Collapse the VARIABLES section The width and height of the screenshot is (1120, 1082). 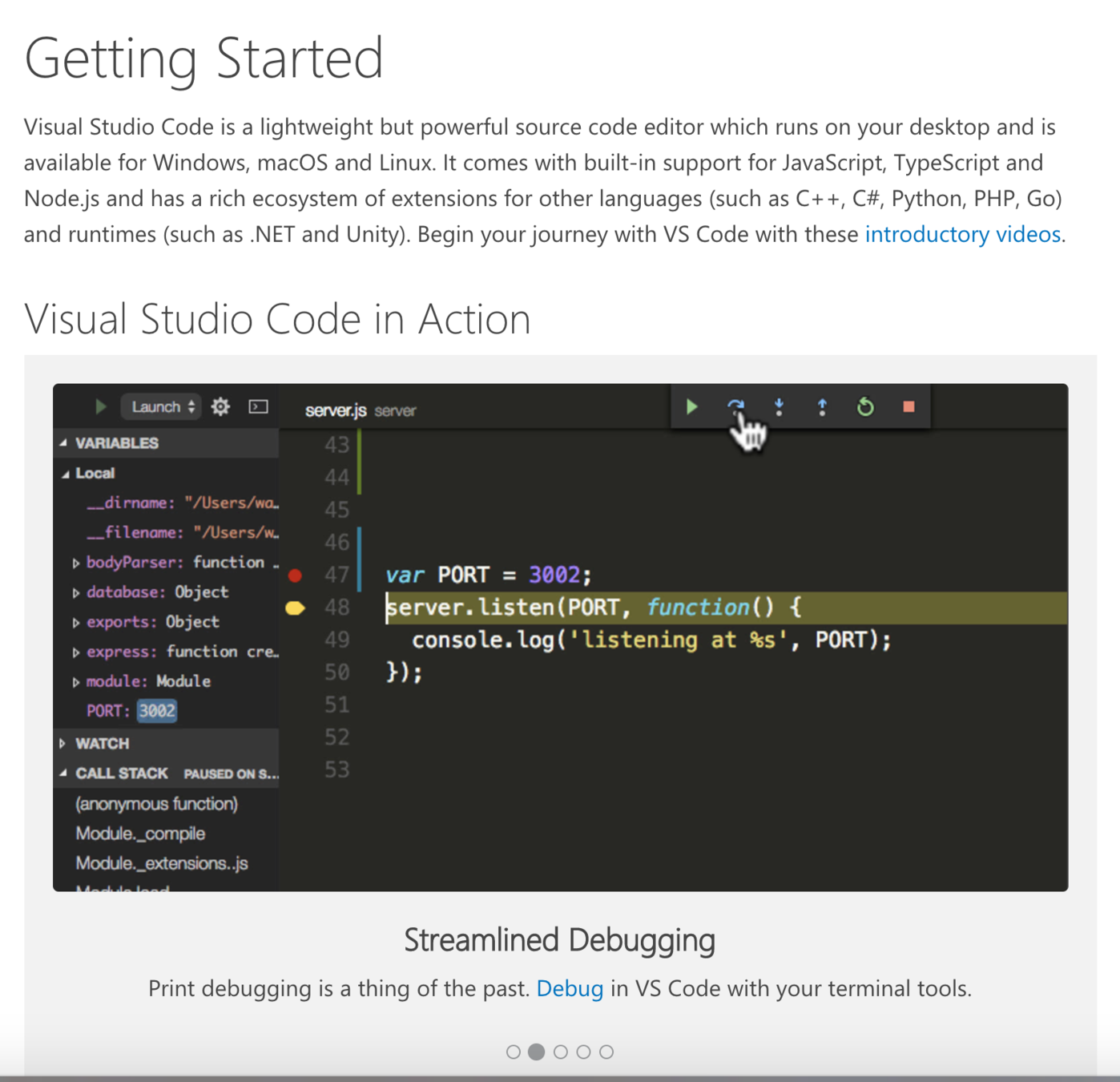[x=64, y=443]
